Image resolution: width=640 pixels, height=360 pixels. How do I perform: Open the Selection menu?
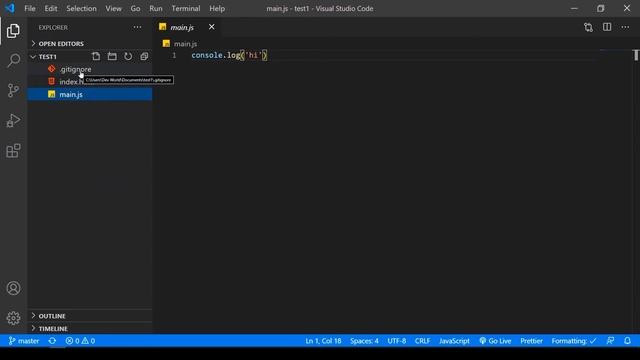pyautogui.click(x=81, y=8)
